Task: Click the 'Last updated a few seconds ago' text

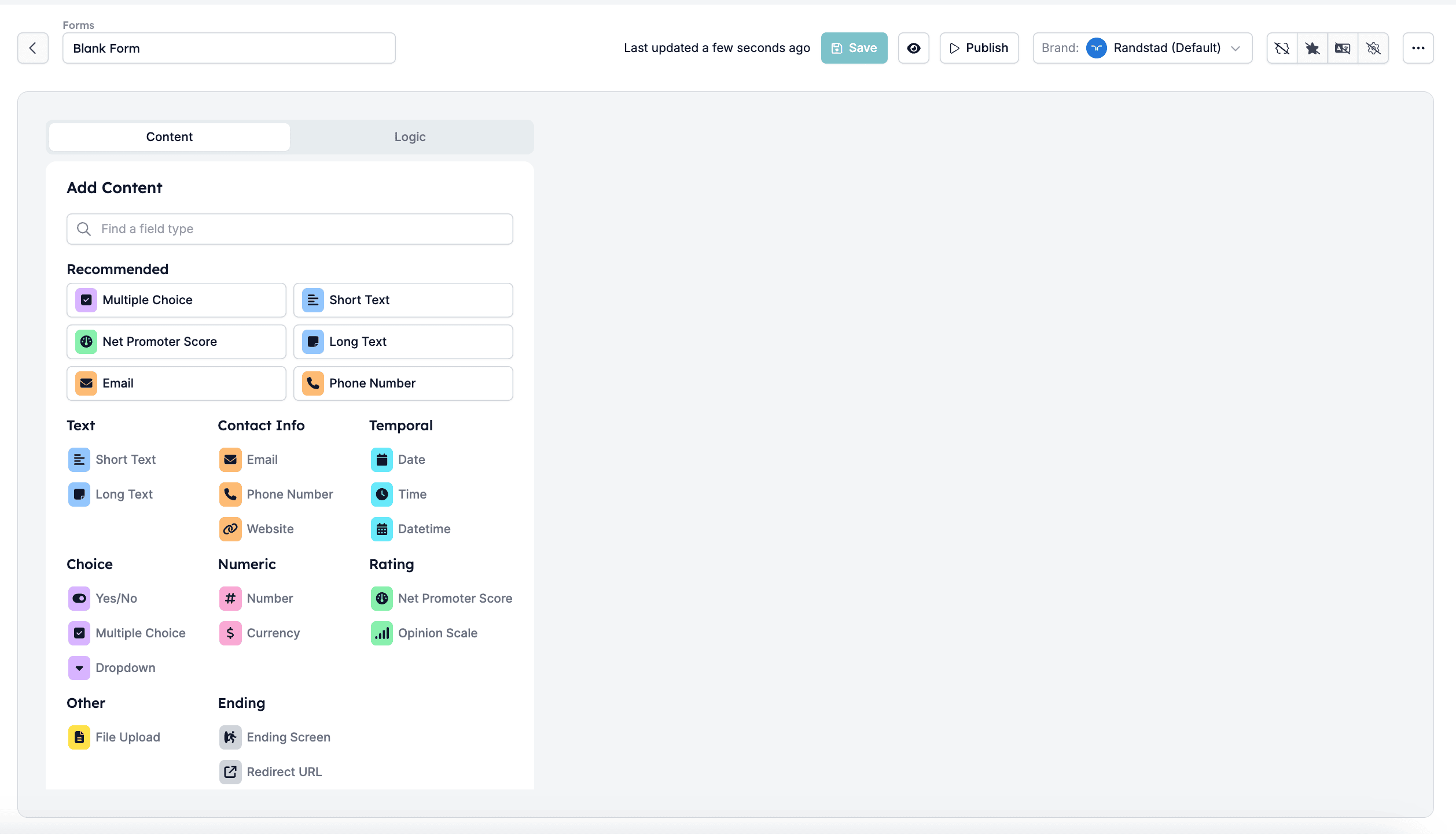Action: pyautogui.click(x=716, y=48)
